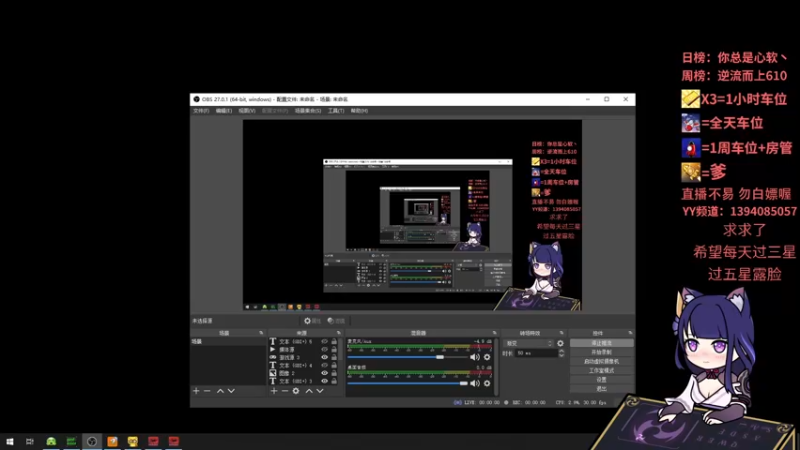Remove the selected scene with minus icon
The image size is (800, 450).
207,391
